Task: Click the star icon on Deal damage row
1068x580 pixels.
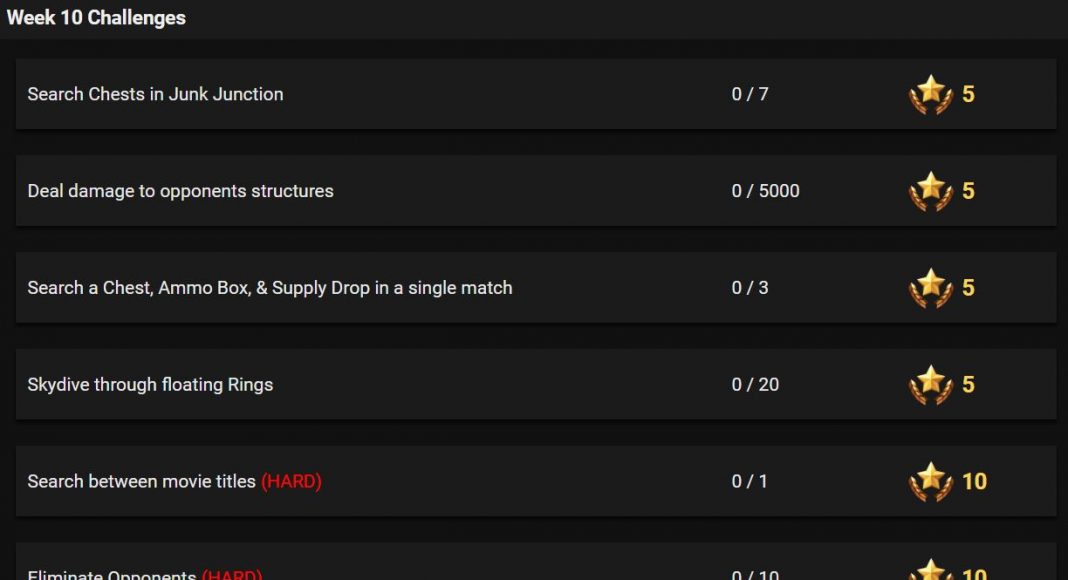Action: (x=930, y=191)
